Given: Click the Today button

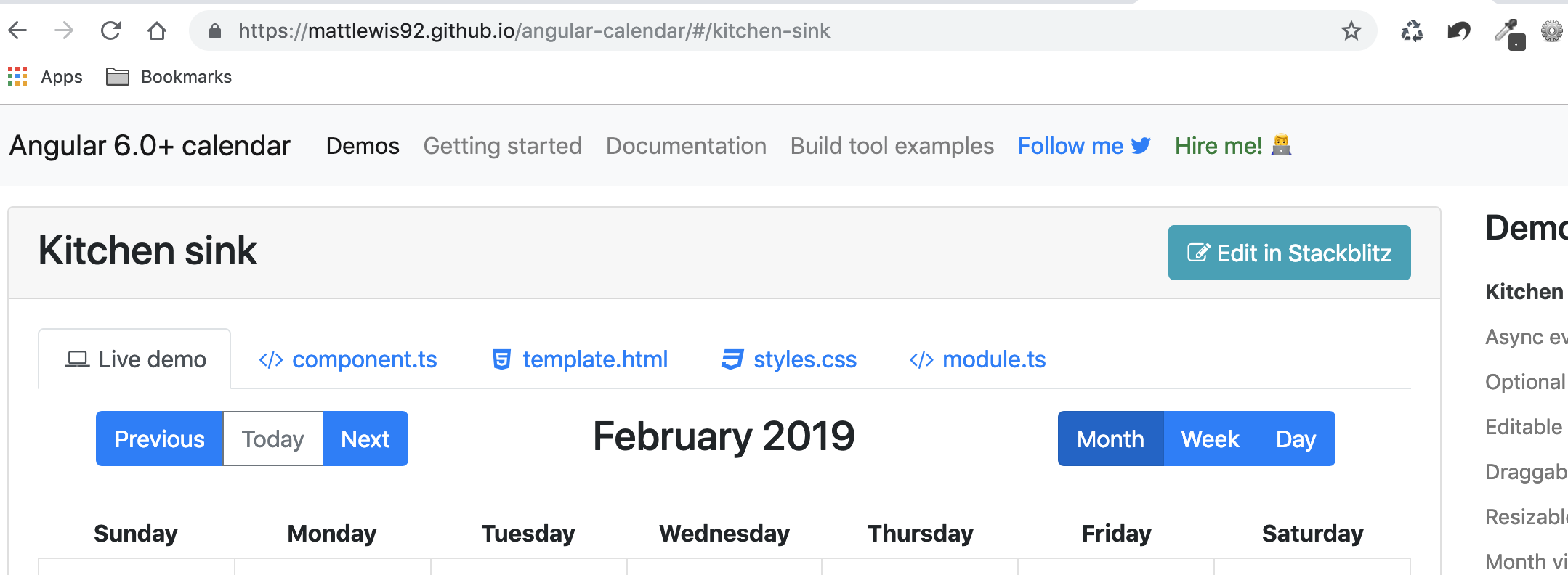Looking at the screenshot, I should point(272,439).
